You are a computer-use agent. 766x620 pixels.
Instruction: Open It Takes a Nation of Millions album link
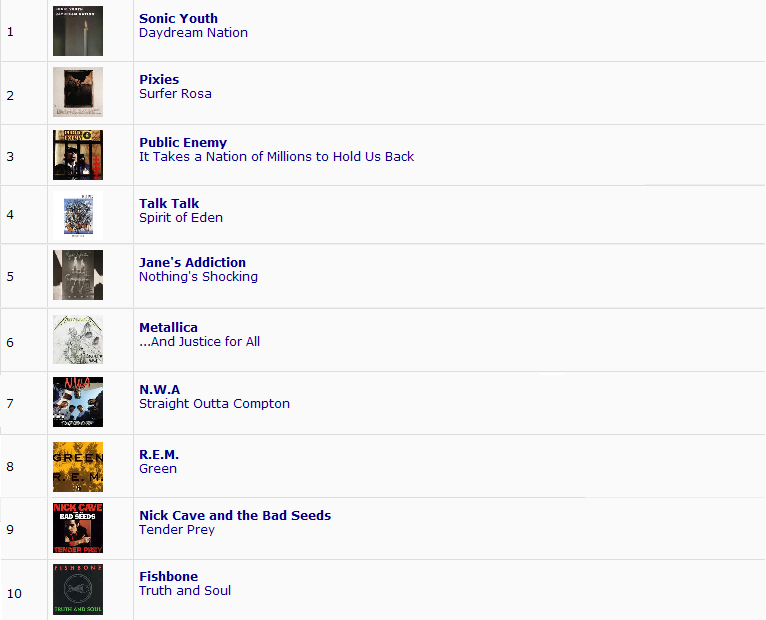[x=276, y=156]
